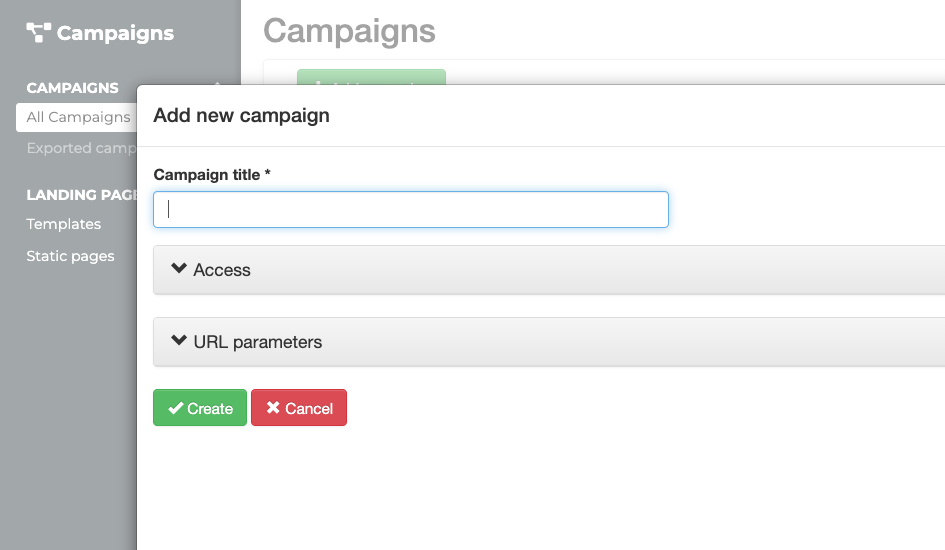Go to Templates in the sidebar

pyautogui.click(x=63, y=224)
